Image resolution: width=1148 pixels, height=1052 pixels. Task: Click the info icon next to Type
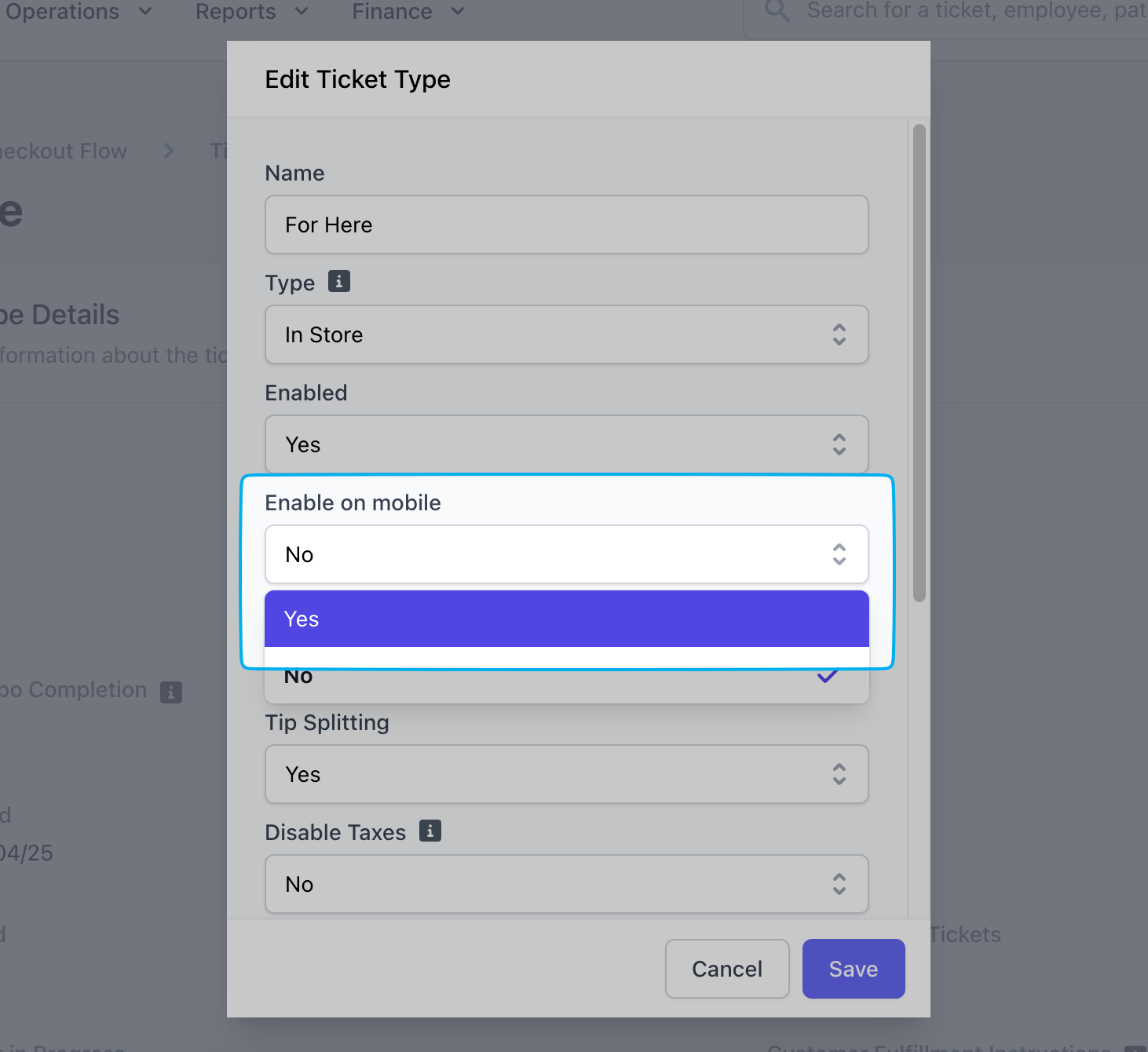pos(338,281)
